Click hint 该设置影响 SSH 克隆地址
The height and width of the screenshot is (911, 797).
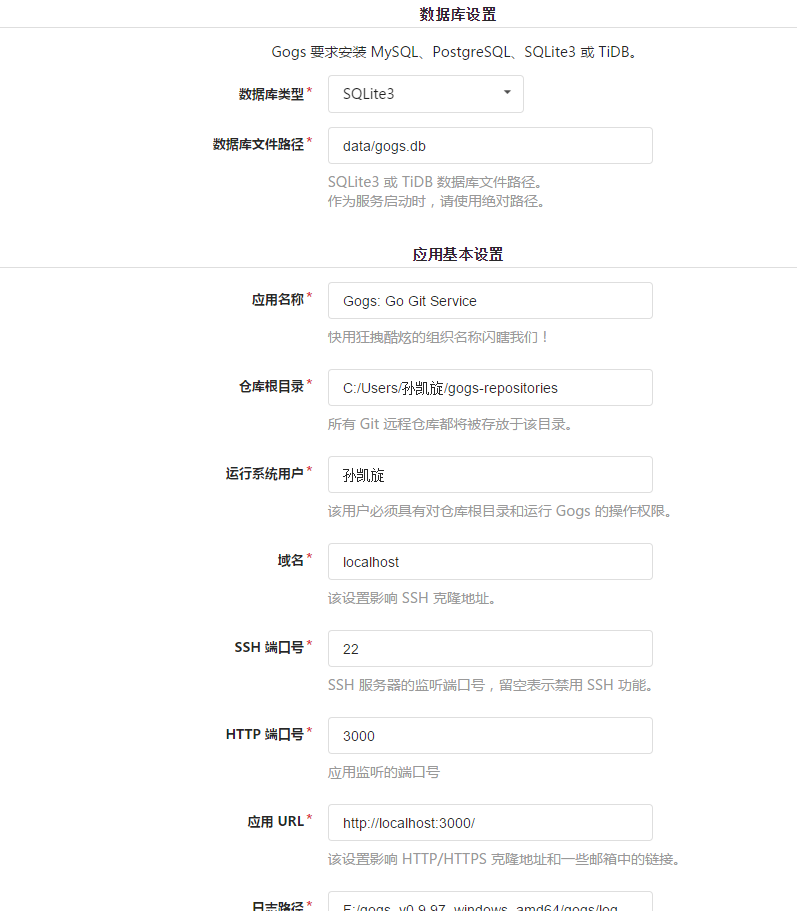click(x=412, y=598)
